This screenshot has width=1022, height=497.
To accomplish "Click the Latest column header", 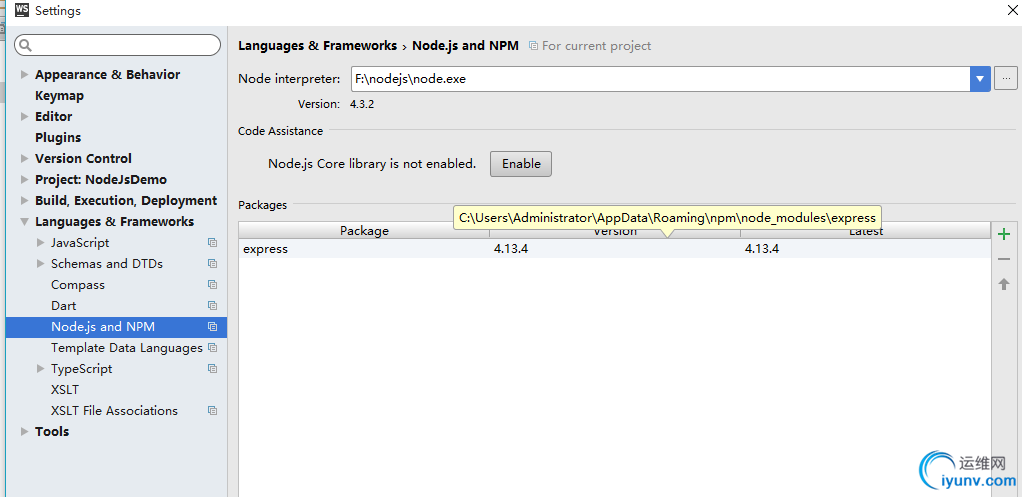I will [866, 231].
